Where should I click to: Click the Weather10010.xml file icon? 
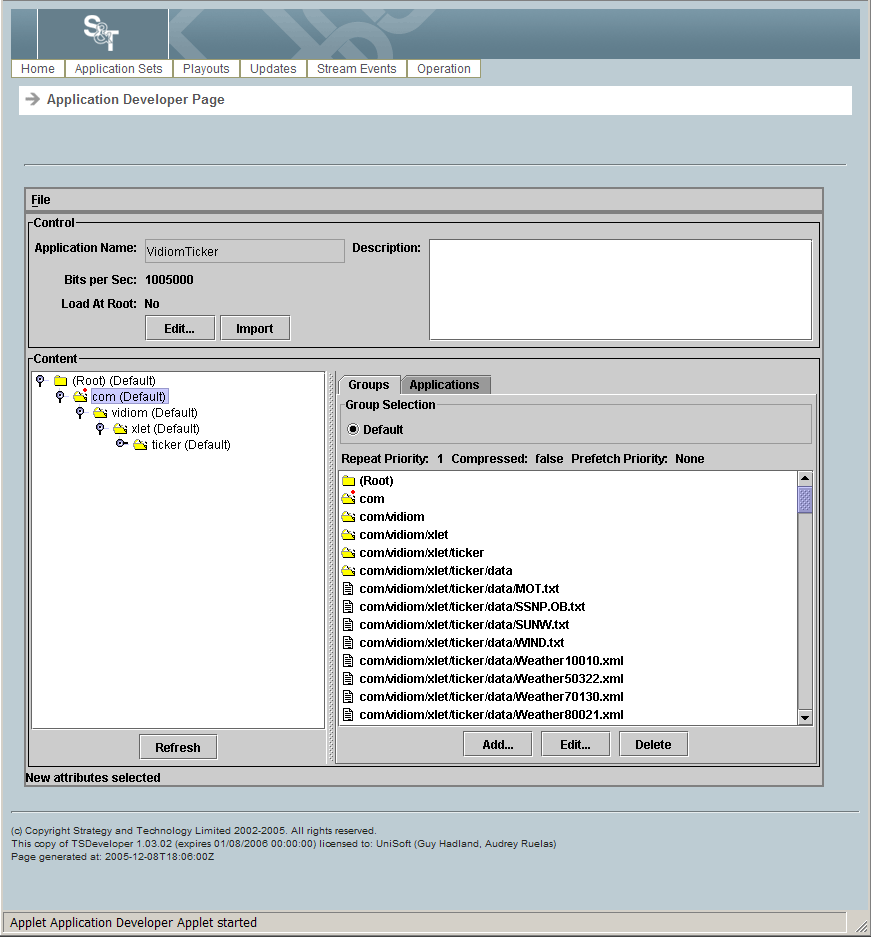point(348,660)
